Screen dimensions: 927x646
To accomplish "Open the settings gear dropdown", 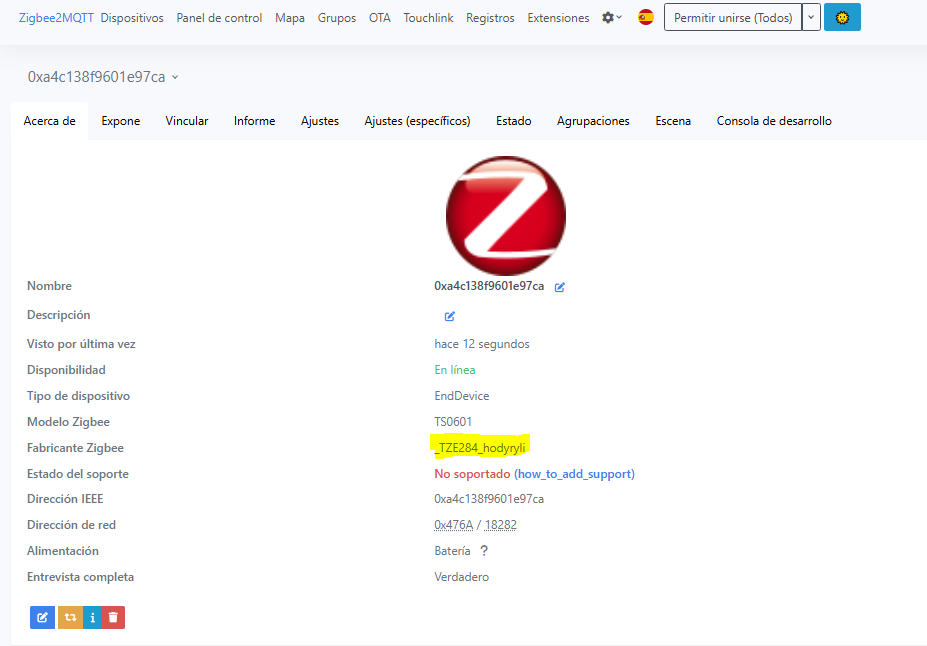I will [x=611, y=18].
